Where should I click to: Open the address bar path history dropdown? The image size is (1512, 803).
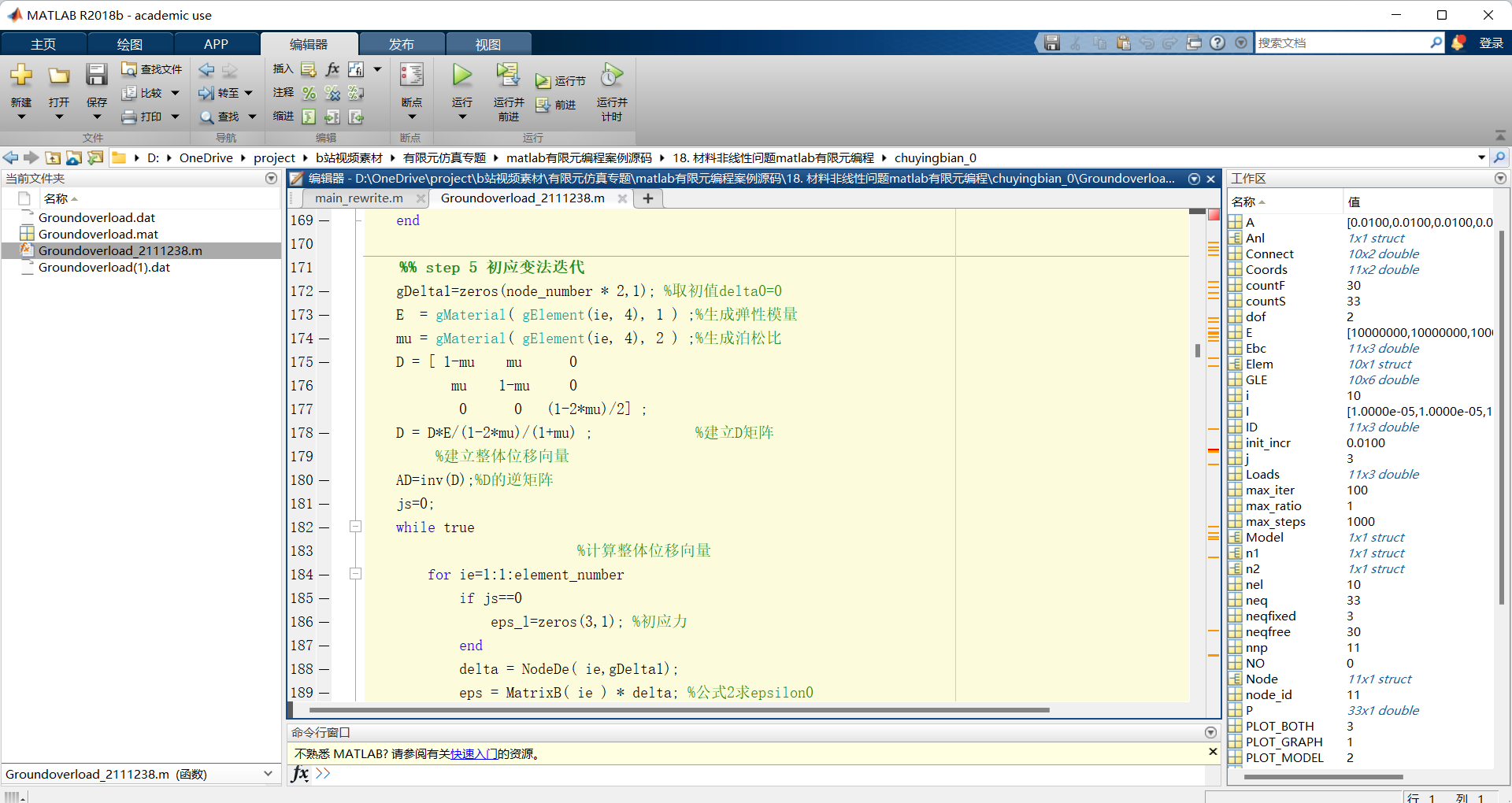(1480, 157)
